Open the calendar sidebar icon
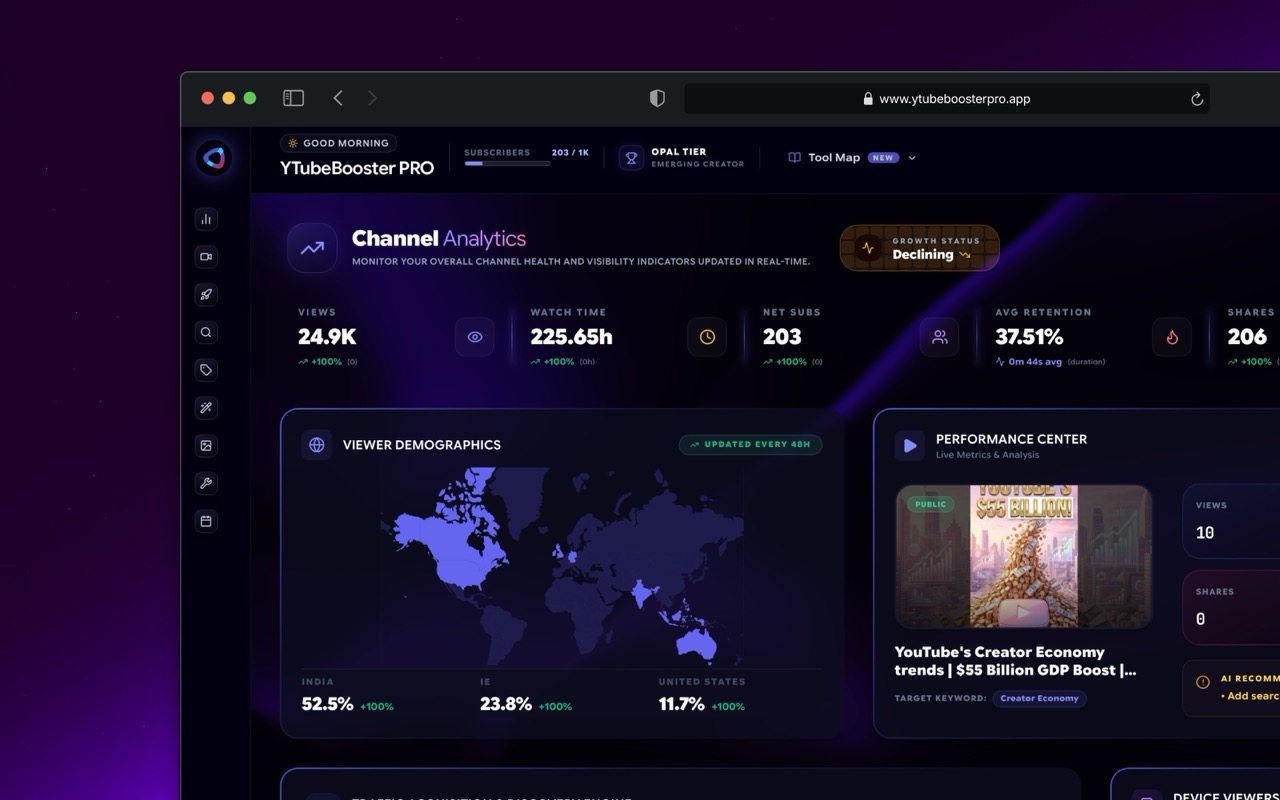1280x800 pixels. click(206, 521)
